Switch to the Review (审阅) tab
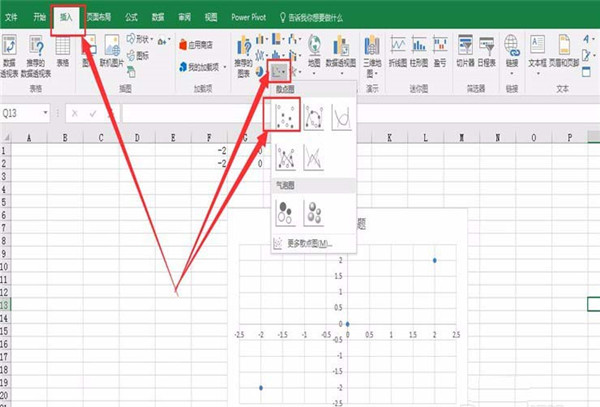 [184, 17]
